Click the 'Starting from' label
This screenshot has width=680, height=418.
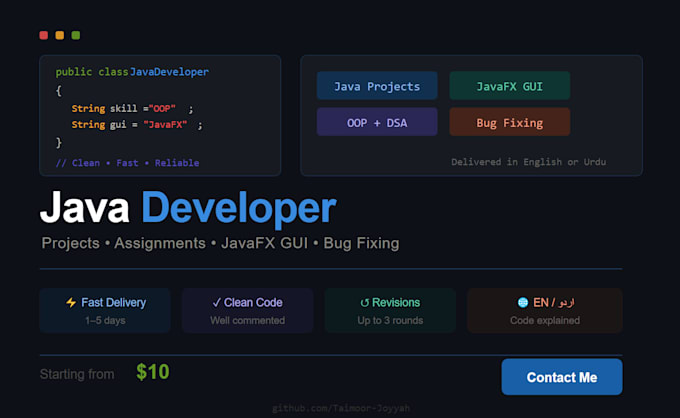click(77, 374)
